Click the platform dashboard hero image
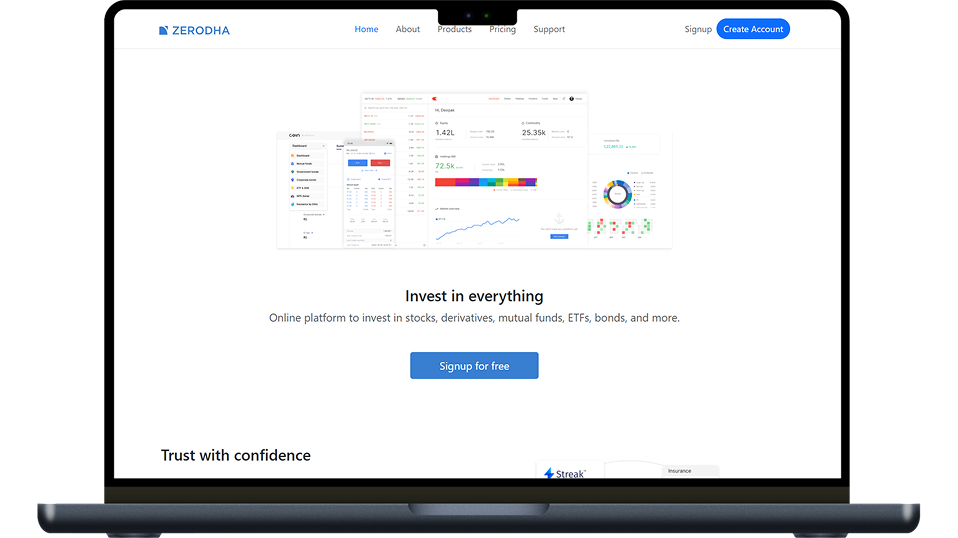958x538 pixels. click(x=474, y=171)
